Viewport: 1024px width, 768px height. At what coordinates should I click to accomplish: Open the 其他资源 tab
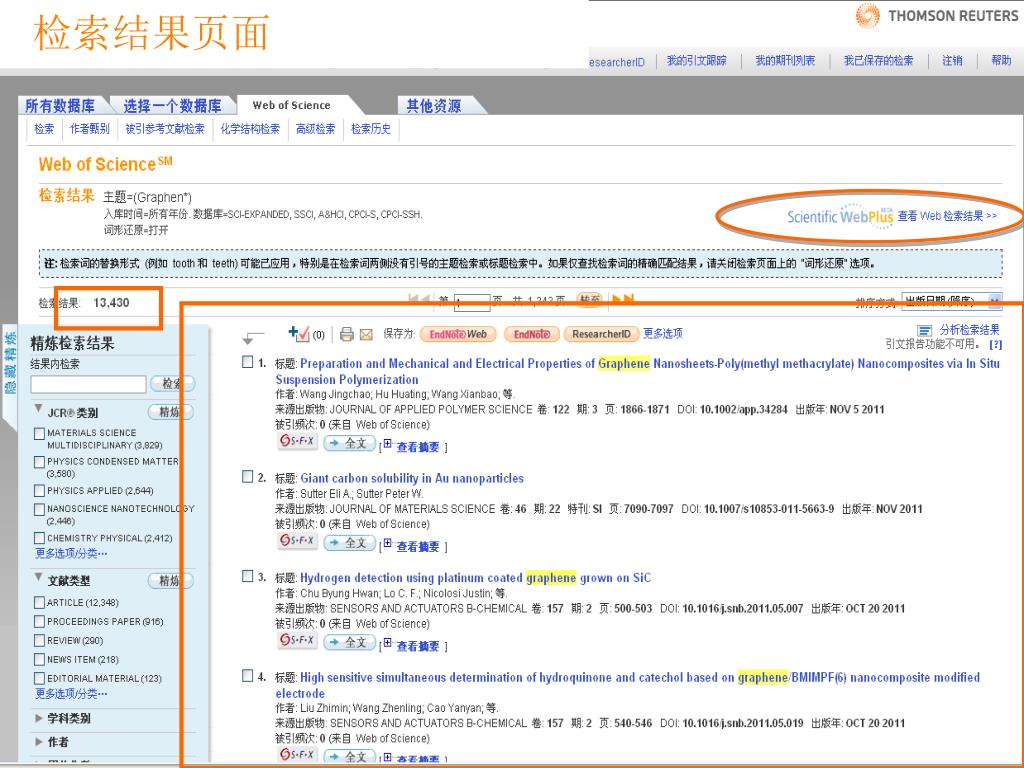(x=434, y=106)
